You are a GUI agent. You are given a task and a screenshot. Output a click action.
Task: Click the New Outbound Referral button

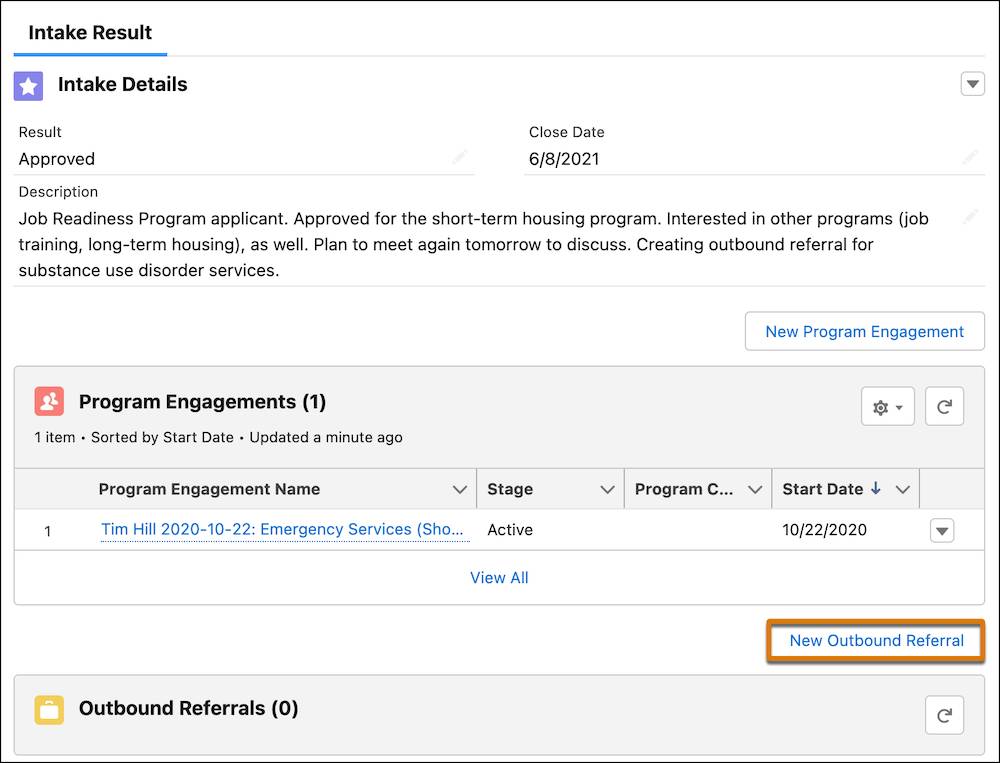pos(876,641)
